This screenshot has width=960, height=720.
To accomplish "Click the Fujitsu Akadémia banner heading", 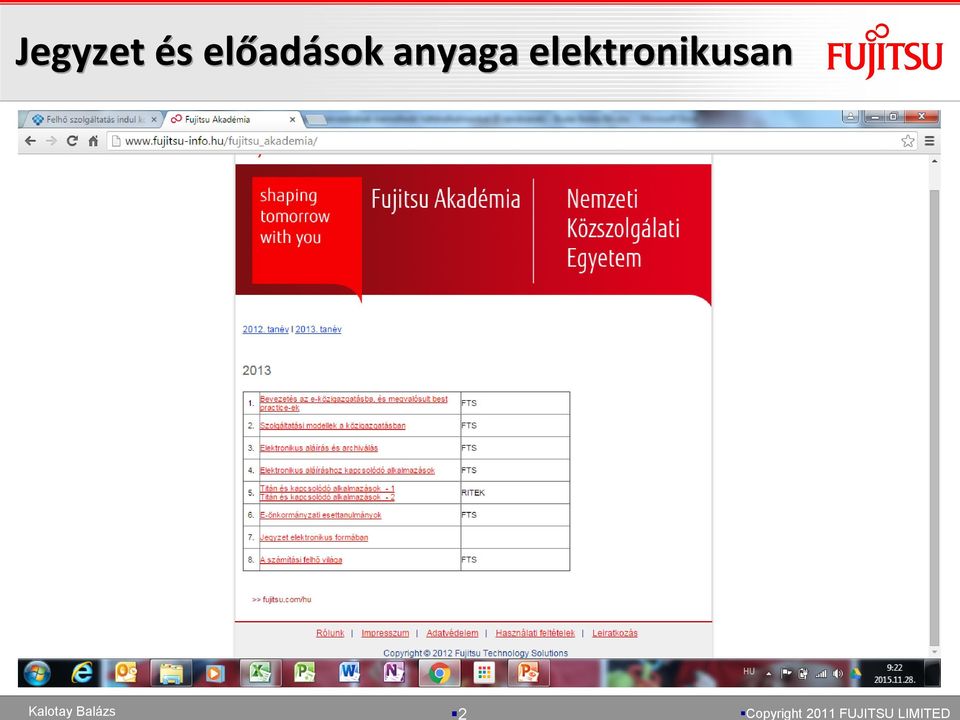I will click(x=445, y=199).
